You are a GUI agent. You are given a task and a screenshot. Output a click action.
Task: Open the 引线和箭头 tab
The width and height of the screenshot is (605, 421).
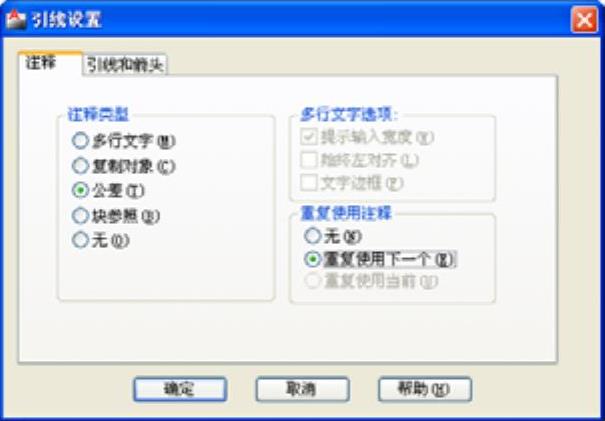coord(125,64)
